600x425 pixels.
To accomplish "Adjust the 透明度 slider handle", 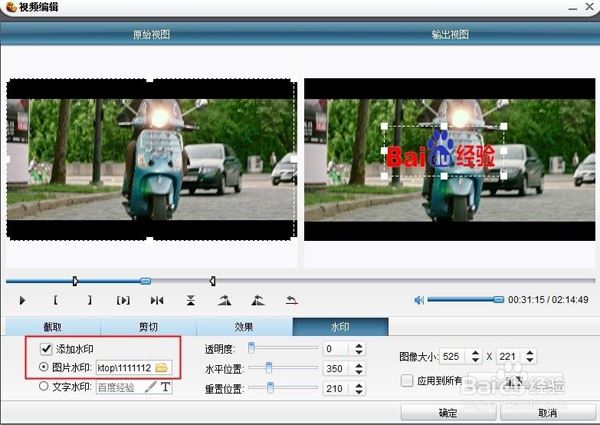I will pyautogui.click(x=251, y=348).
